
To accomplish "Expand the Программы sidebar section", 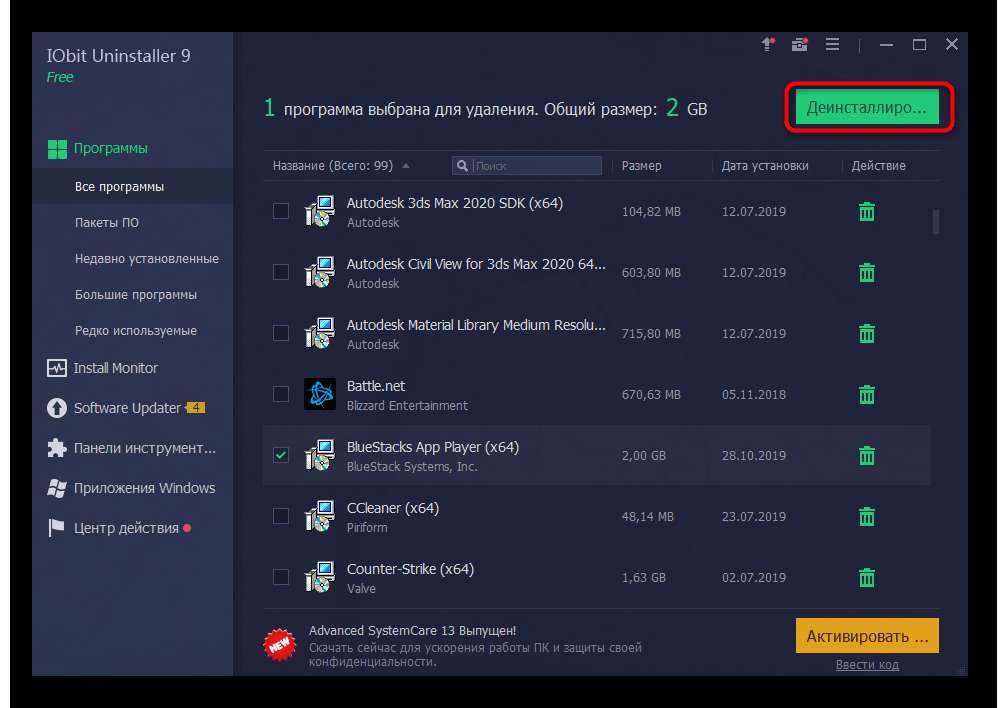I will [x=110, y=148].
